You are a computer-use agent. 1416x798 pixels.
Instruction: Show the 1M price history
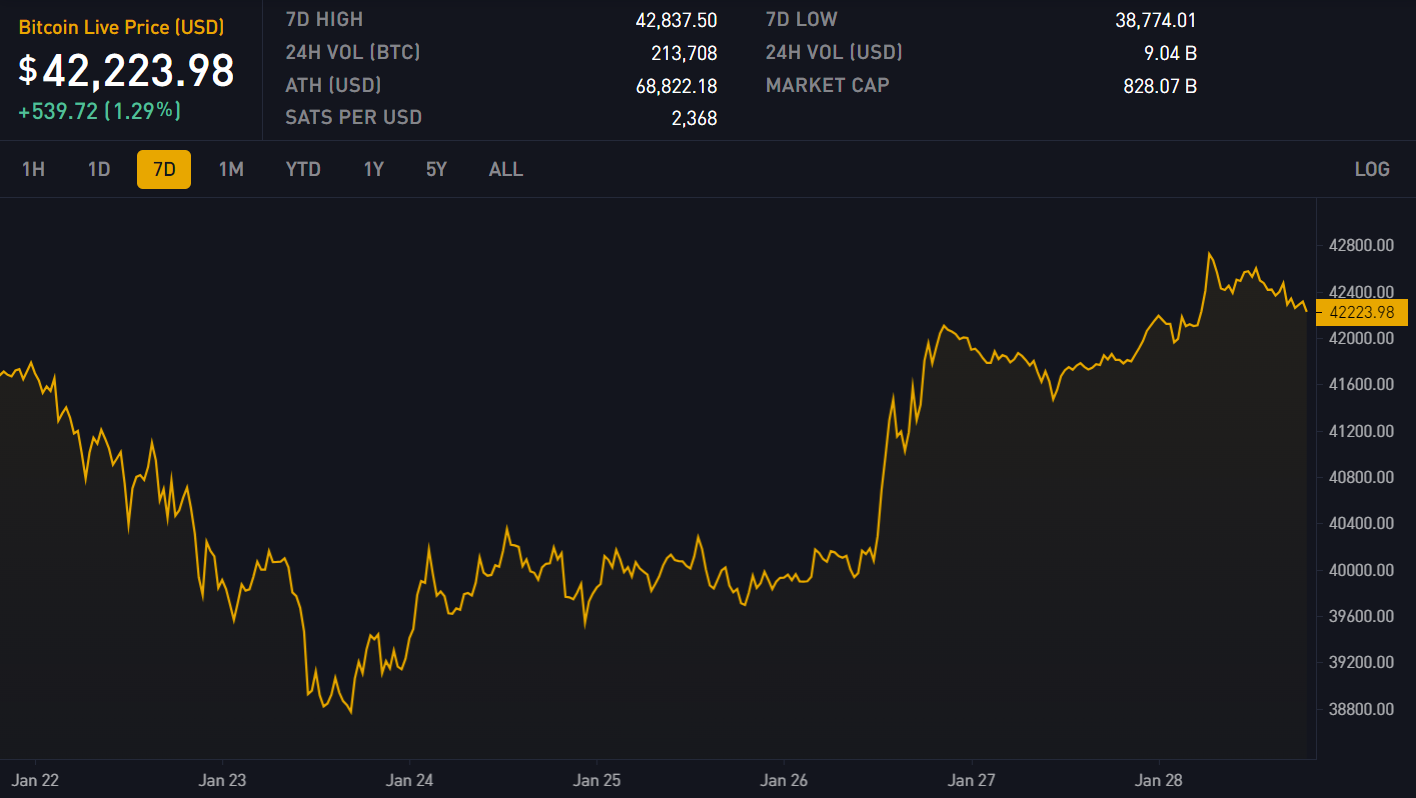[x=231, y=169]
